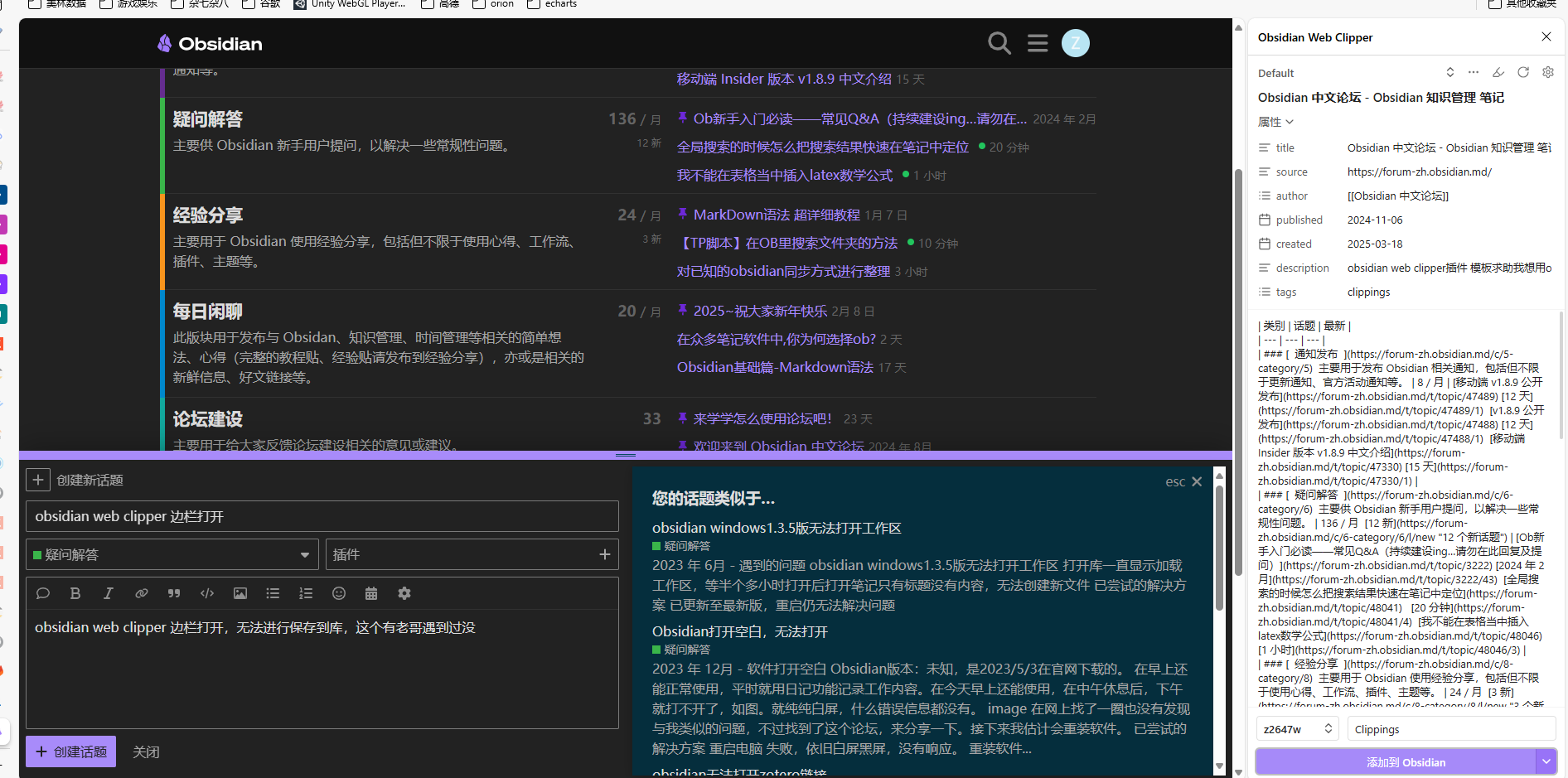Open topic 在众多笔记软件中,你为何选择ob?
Viewport: 1568px width, 778px height.
777,339
